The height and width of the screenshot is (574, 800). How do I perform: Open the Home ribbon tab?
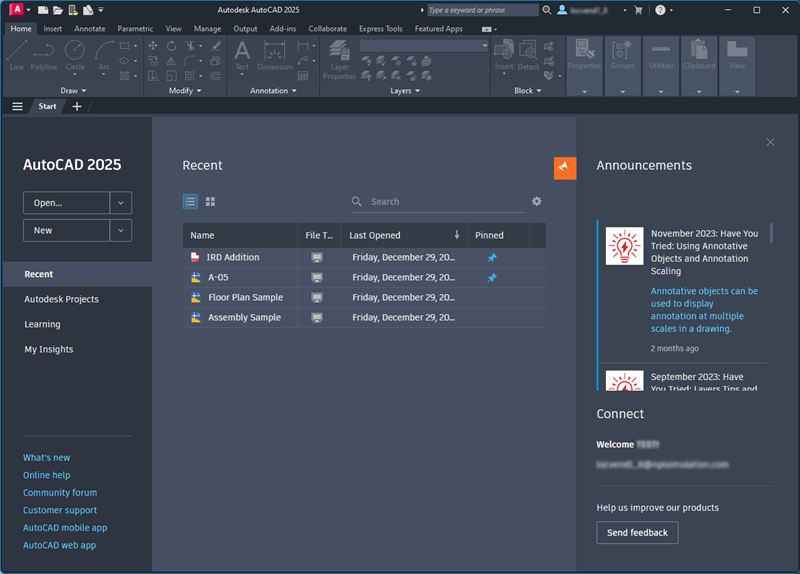click(x=21, y=29)
